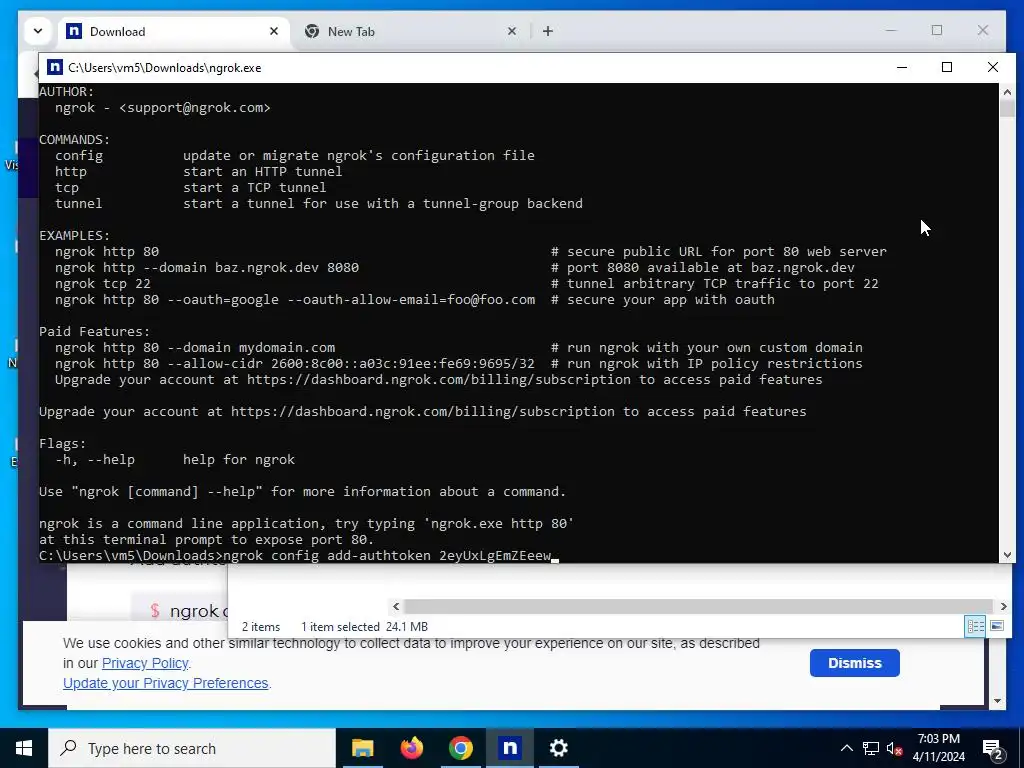
Task: Open Settings gear on taskbar
Action: (558, 748)
